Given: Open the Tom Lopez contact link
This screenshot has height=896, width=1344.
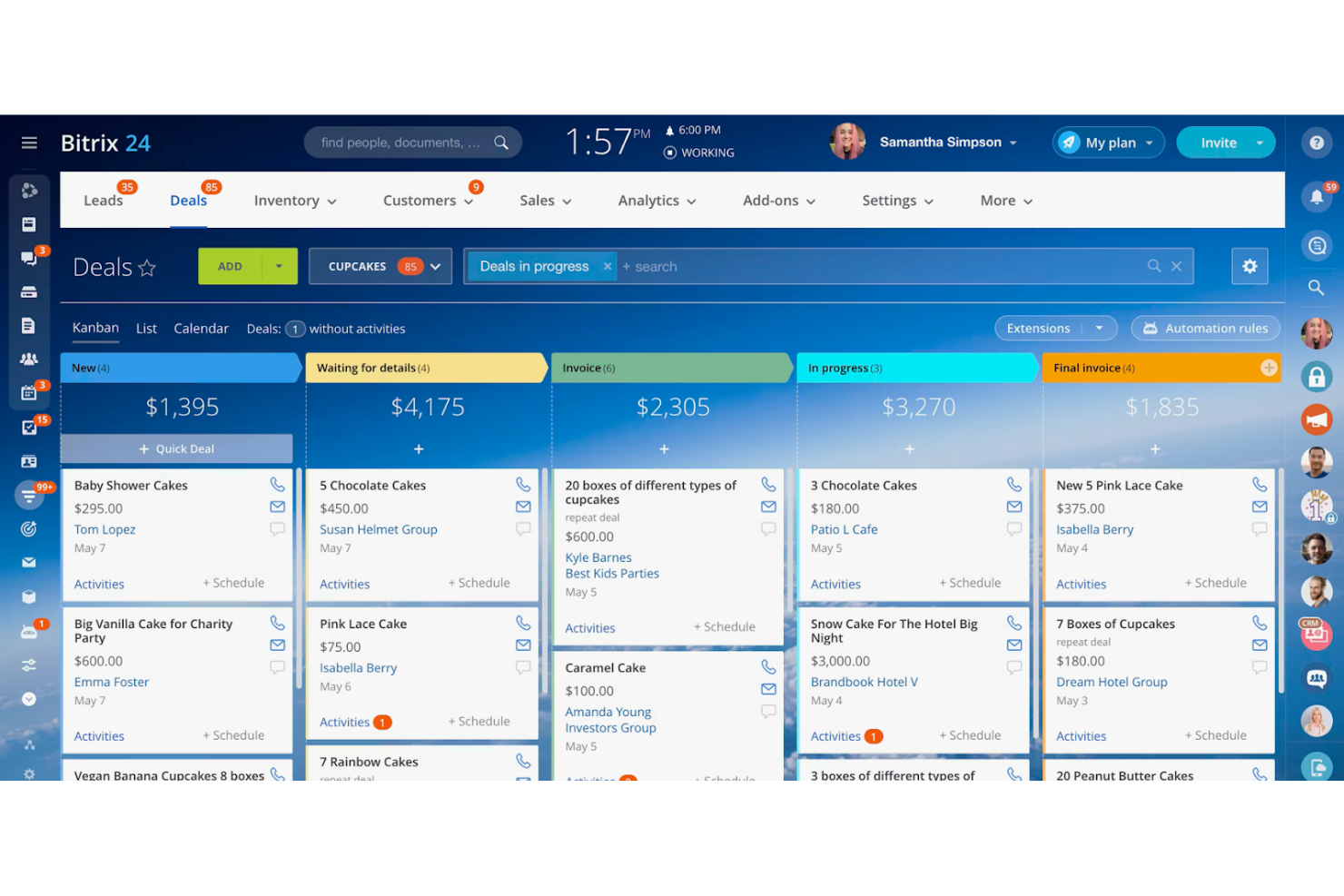Looking at the screenshot, I should pyautogui.click(x=104, y=529).
